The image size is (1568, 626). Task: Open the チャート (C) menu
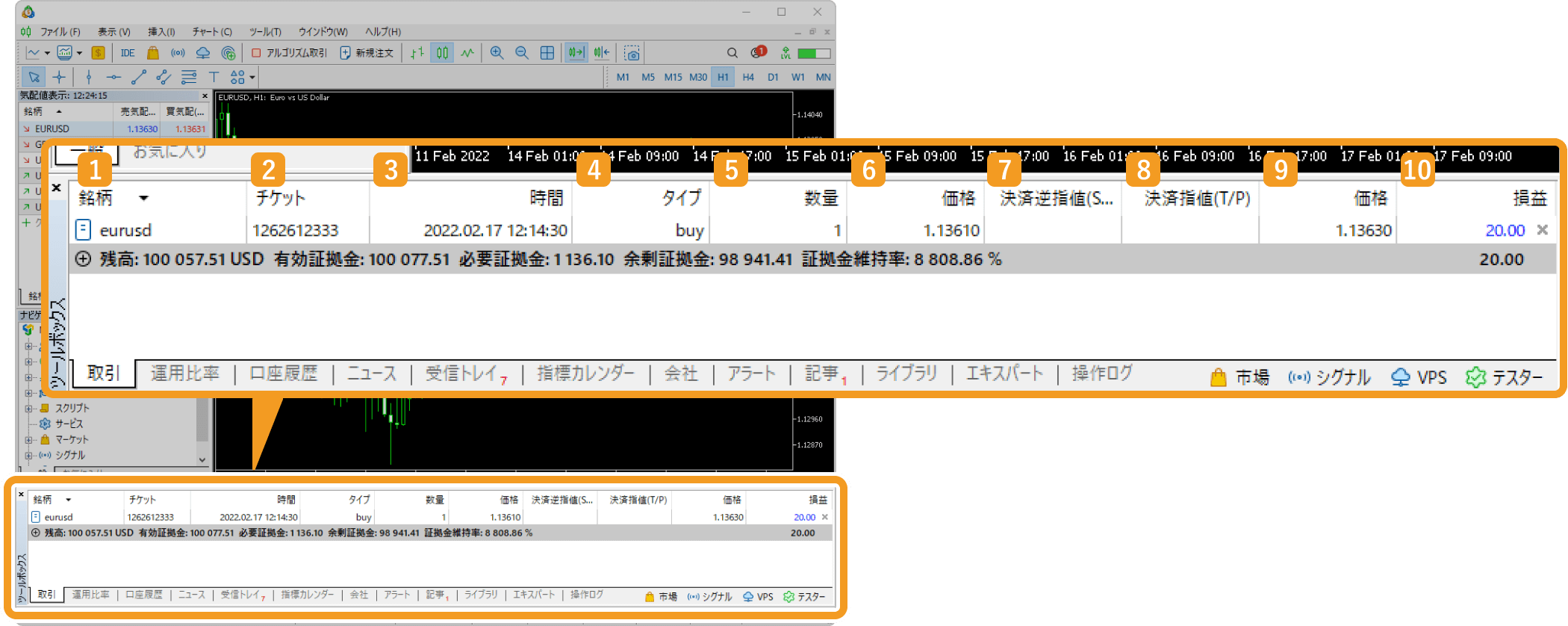pos(212,31)
